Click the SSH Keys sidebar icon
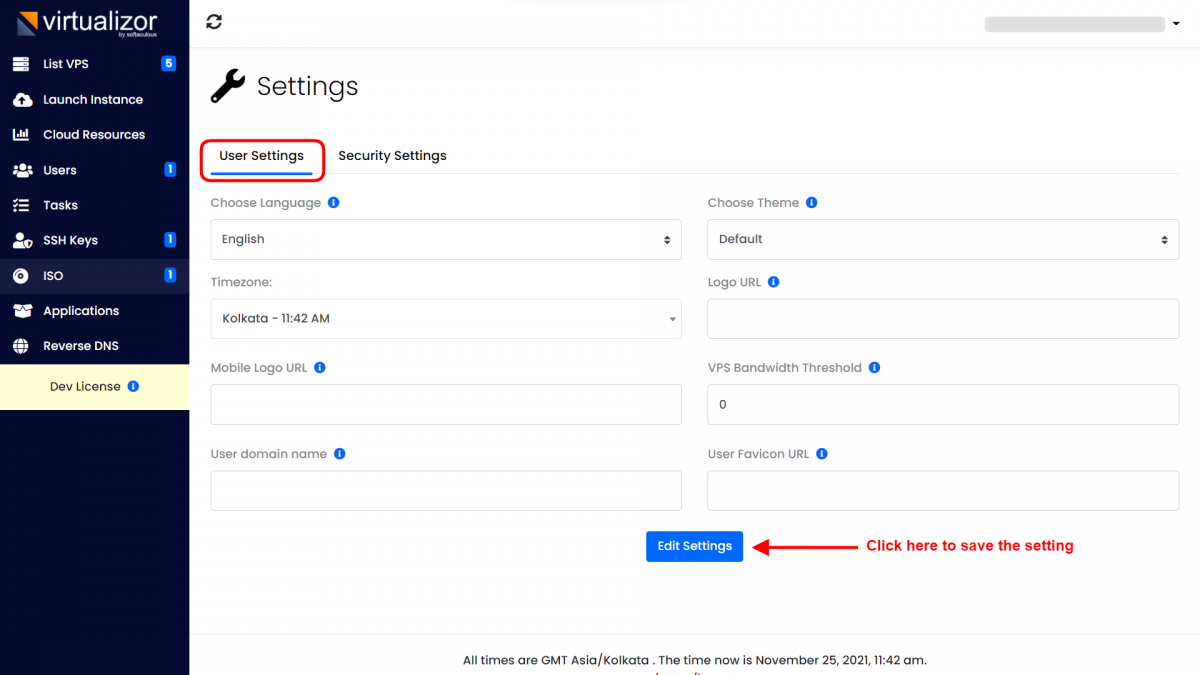1200x675 pixels. tap(22, 240)
